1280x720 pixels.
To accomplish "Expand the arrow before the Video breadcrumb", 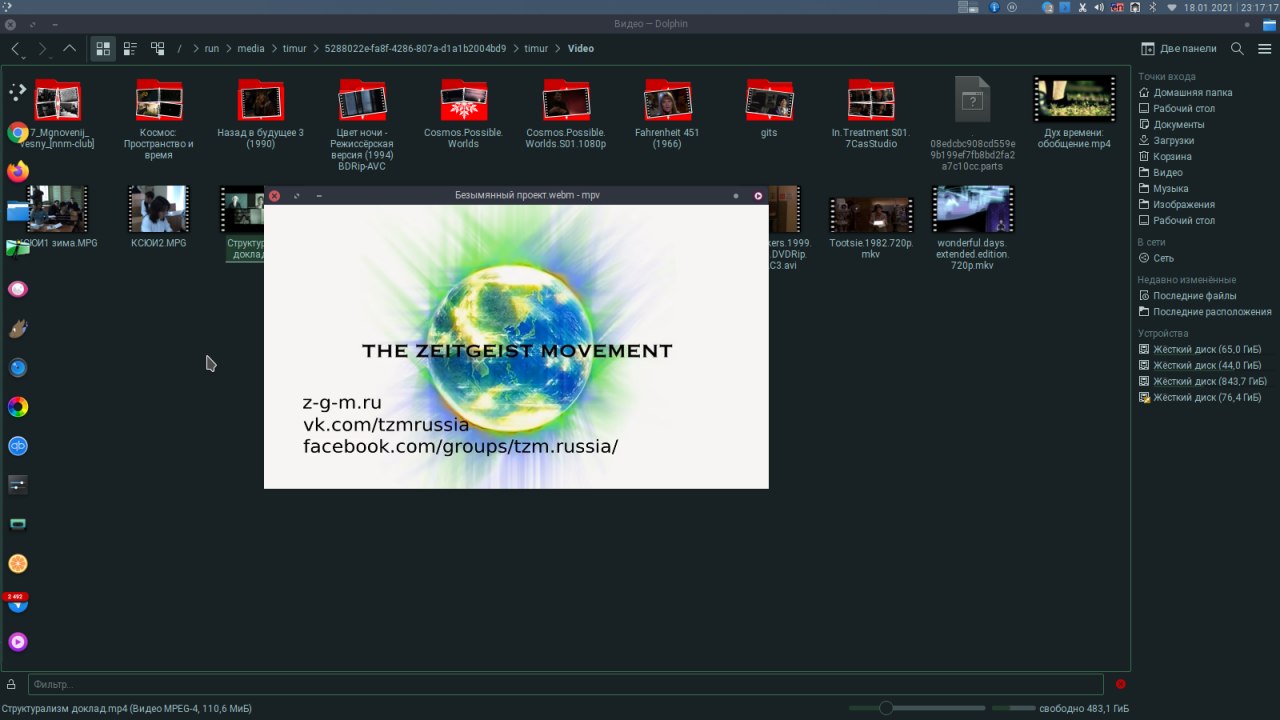I will coord(558,48).
